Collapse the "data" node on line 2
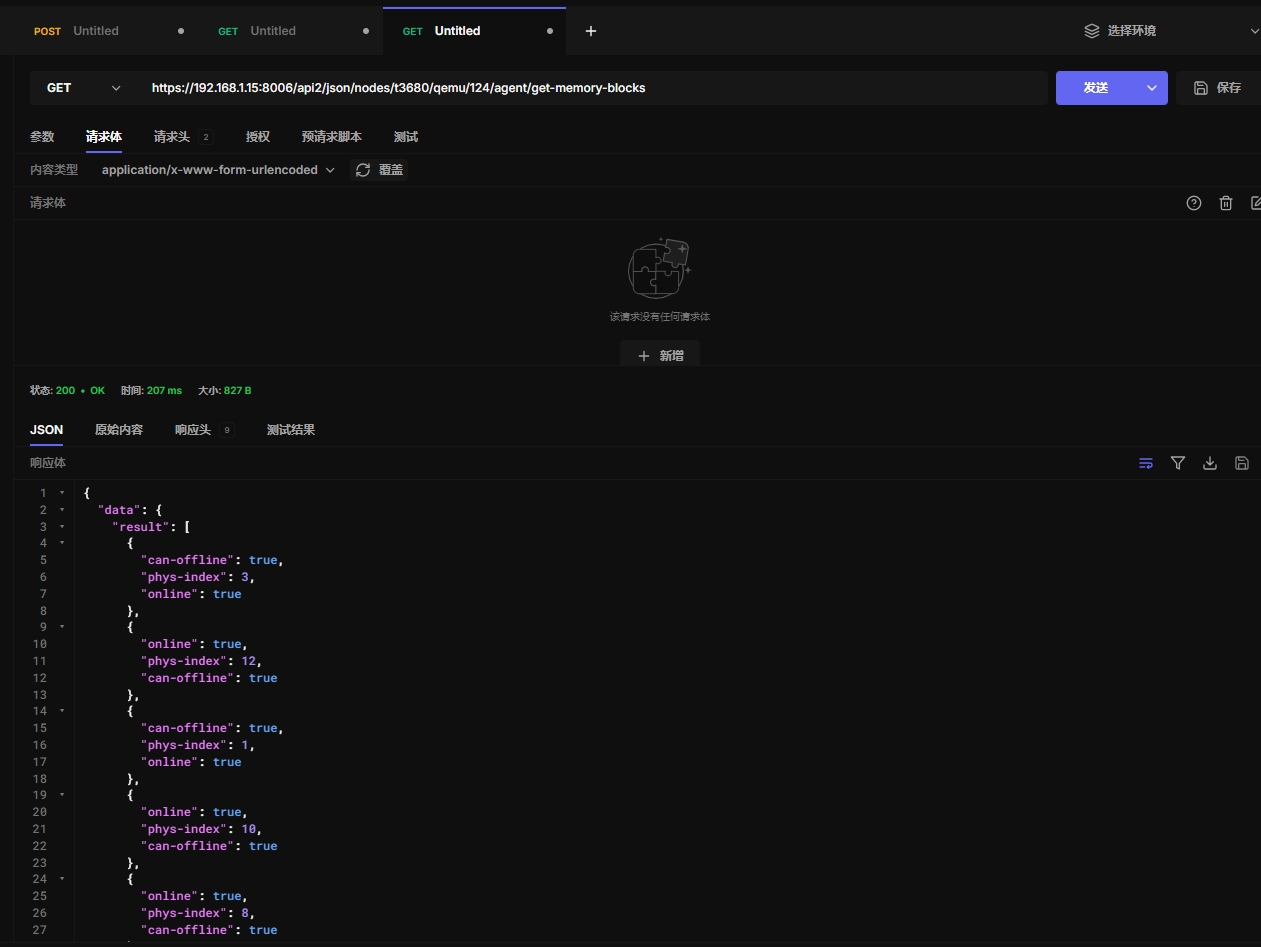The image size is (1261, 947). pos(62,510)
